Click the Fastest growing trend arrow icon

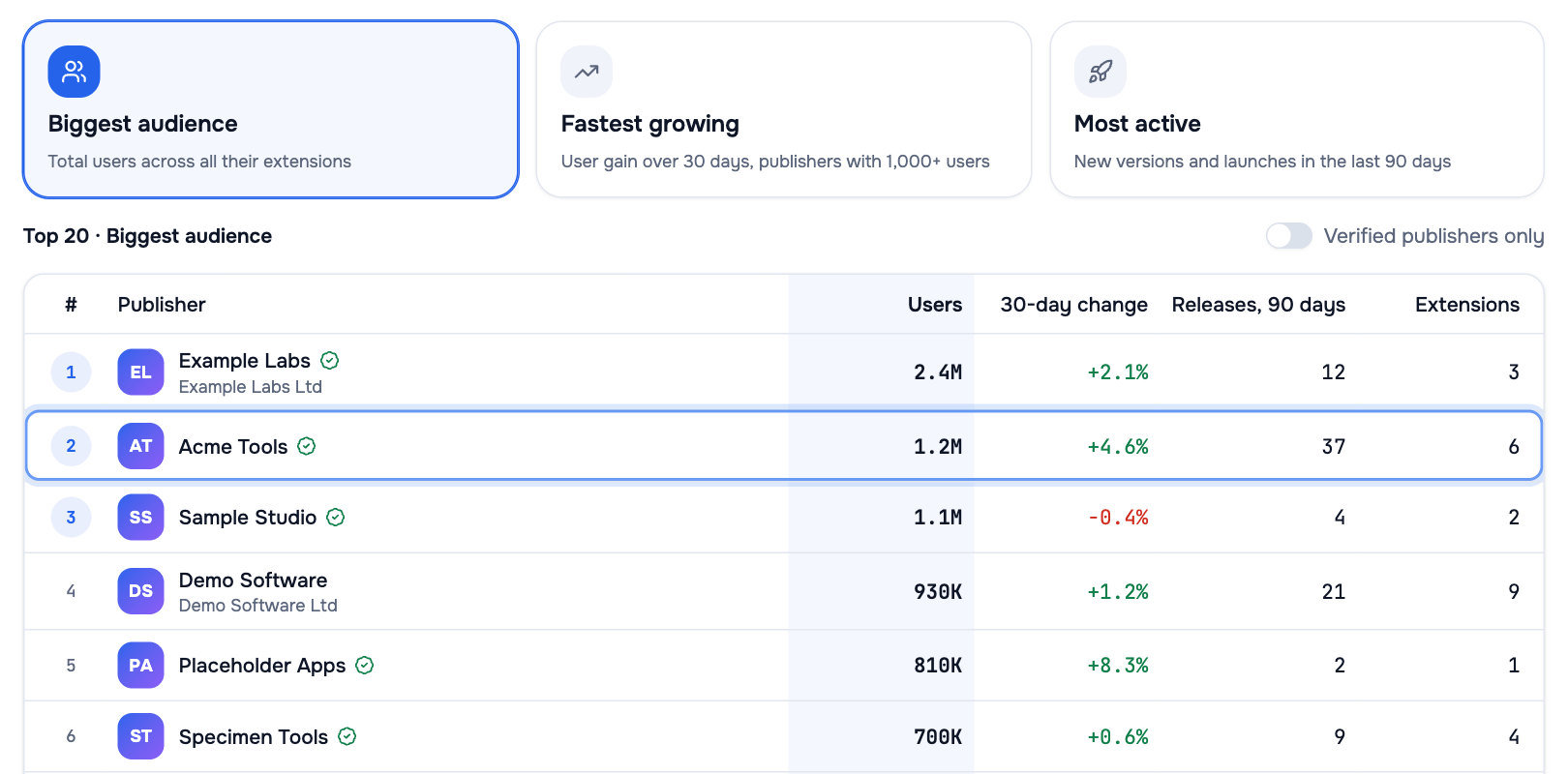point(587,72)
